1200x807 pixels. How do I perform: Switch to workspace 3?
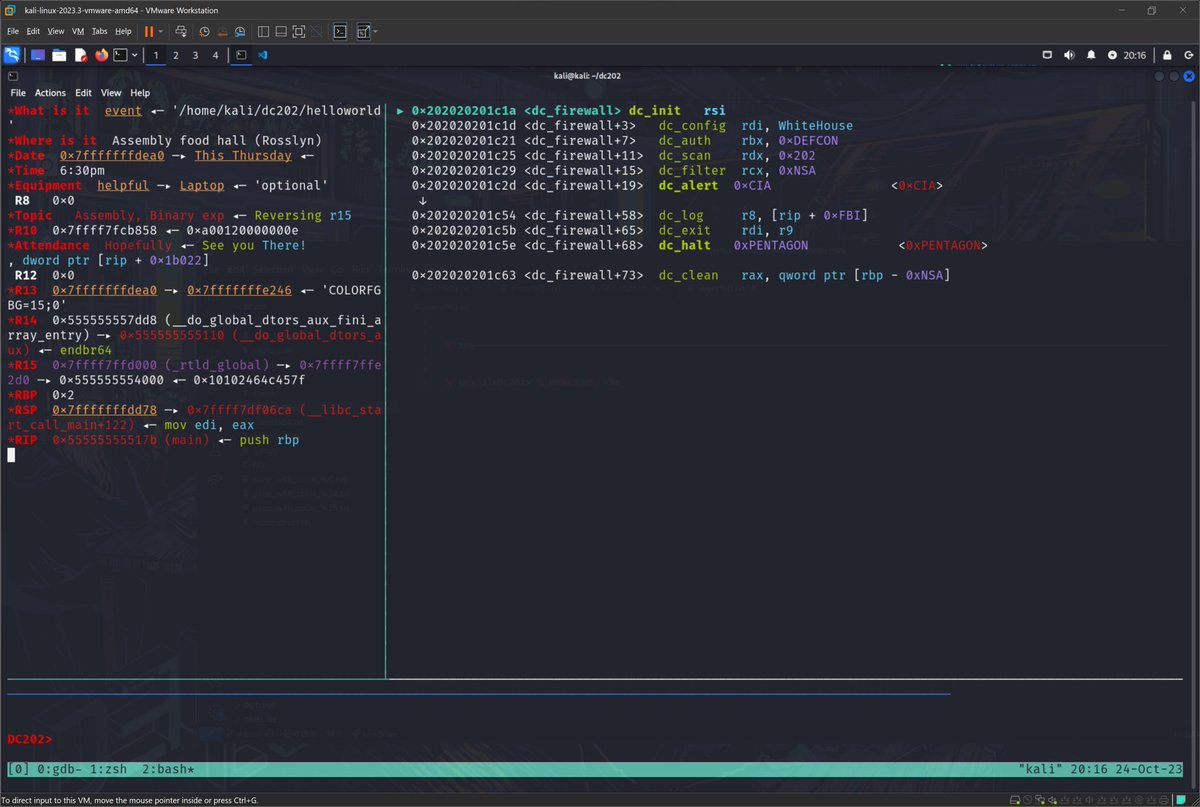tap(195, 55)
